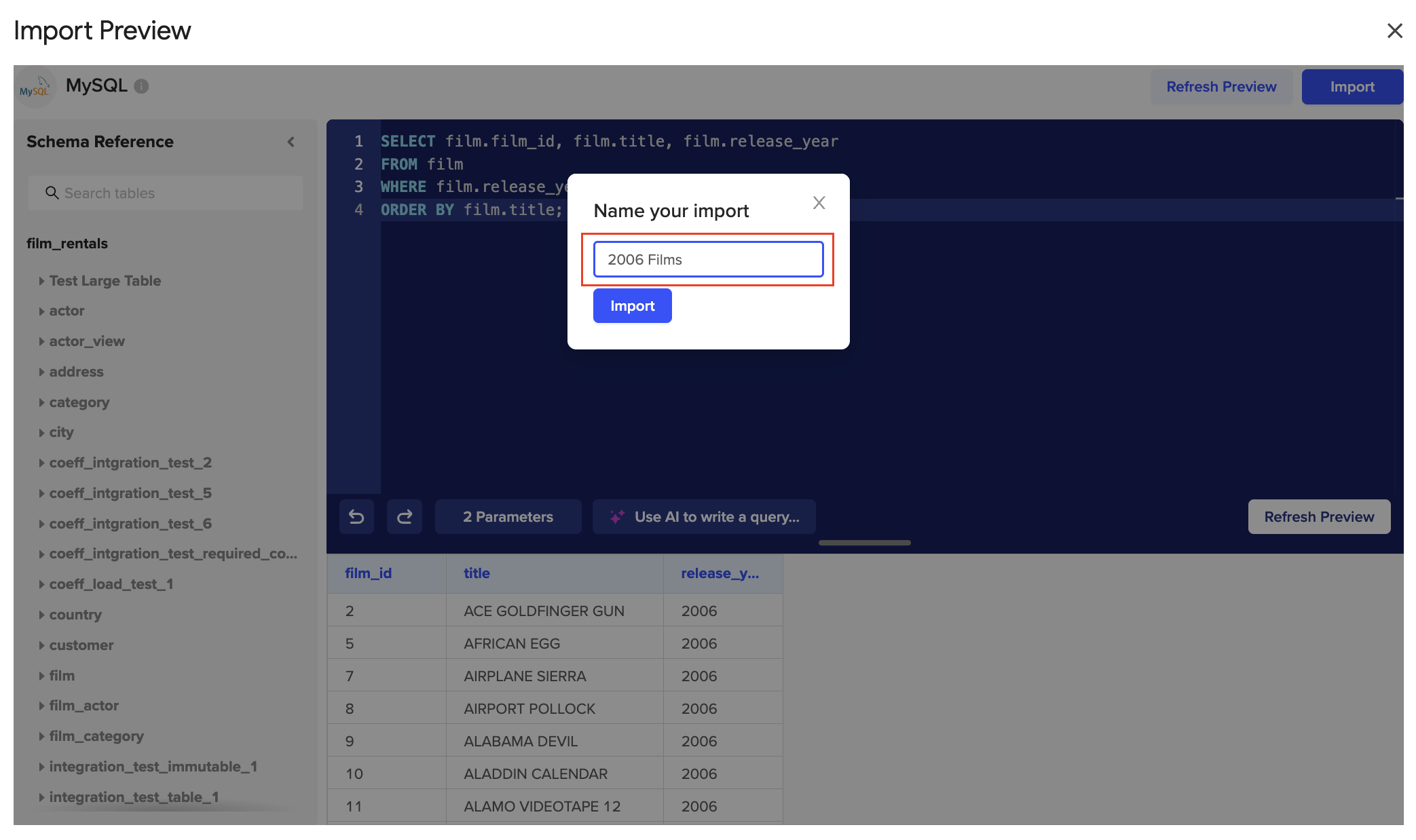This screenshot has width=1416, height=840.
Task: Click the 2006 Films name field
Action: (x=708, y=260)
